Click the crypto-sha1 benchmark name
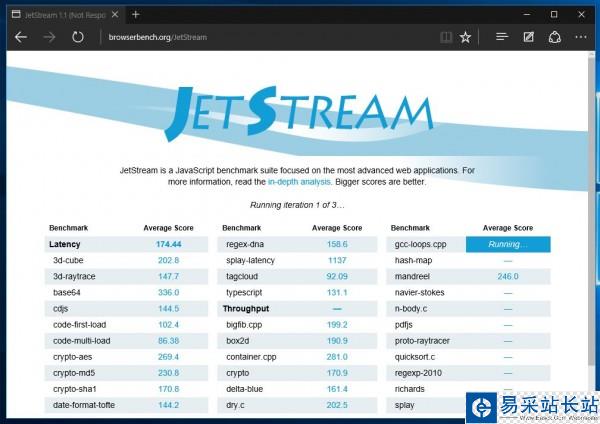The image size is (600, 424). tap(75, 389)
